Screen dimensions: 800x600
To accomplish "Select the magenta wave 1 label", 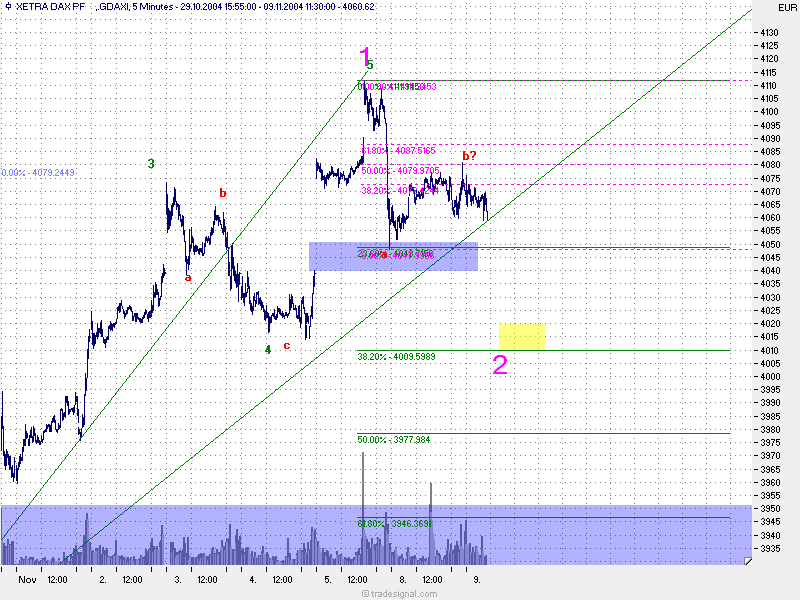I will (365, 57).
